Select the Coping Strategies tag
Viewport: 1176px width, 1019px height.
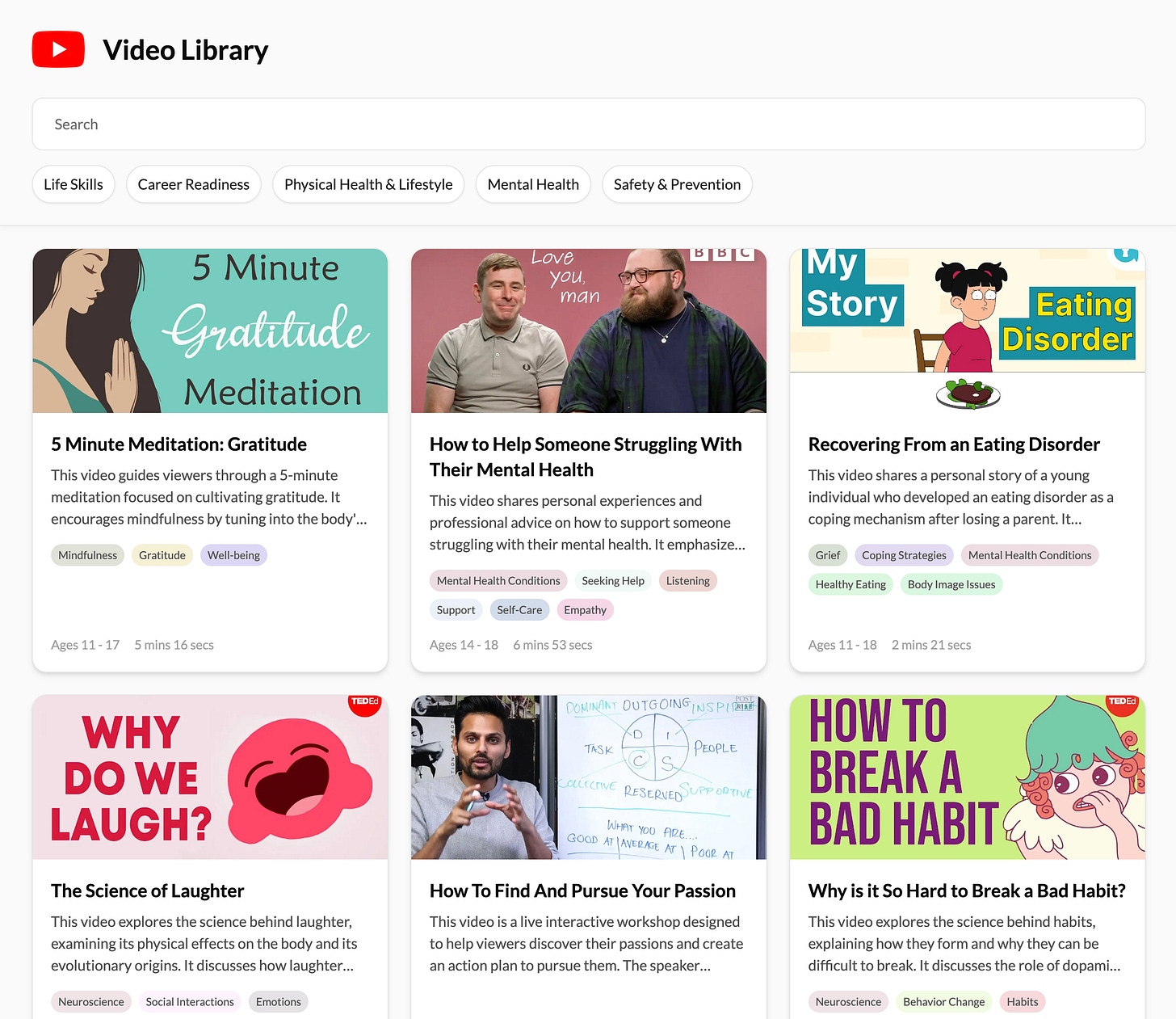tap(904, 555)
